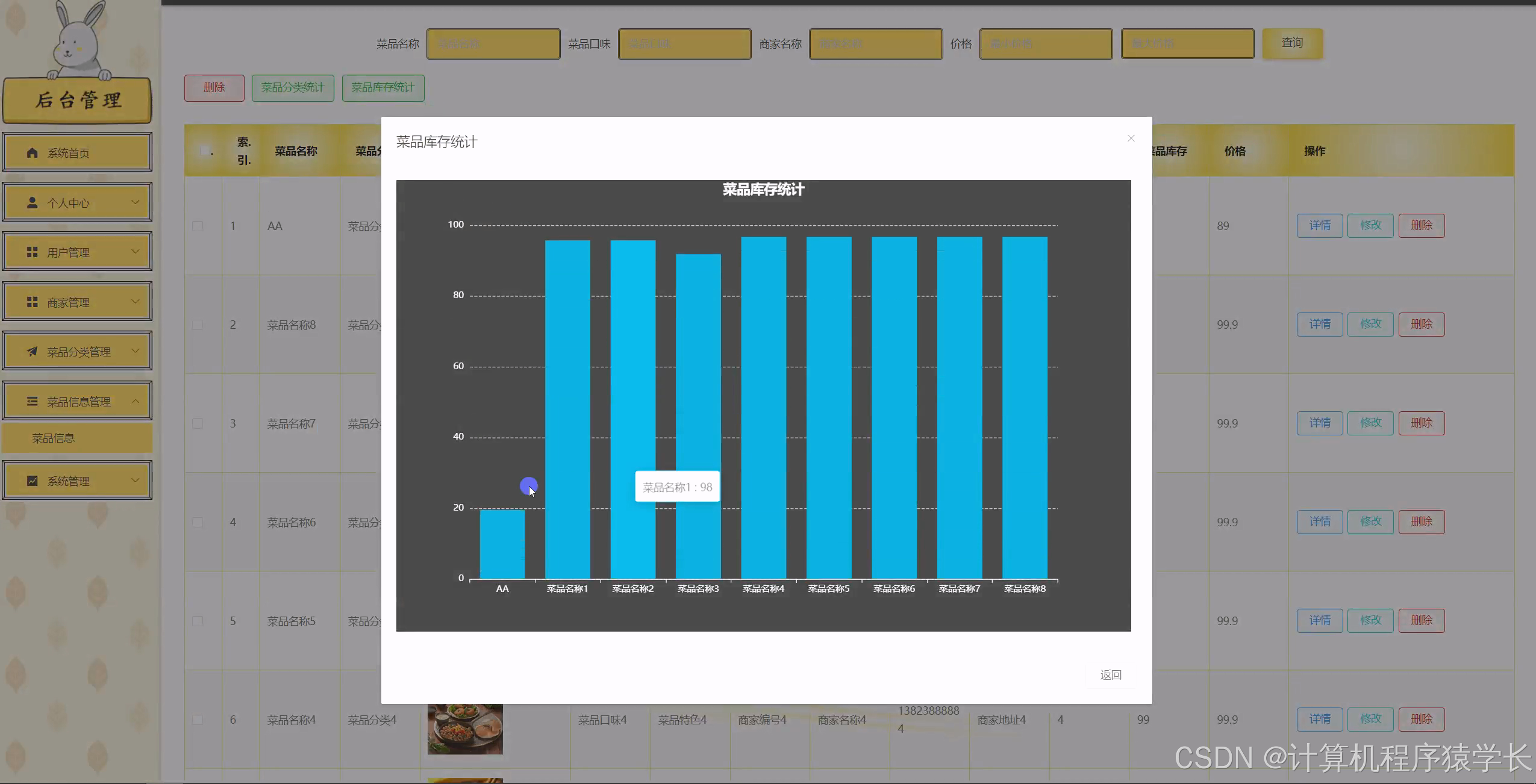Select the checkbox for row 菜品名称6
The width and height of the screenshot is (1536, 784).
coord(198,522)
